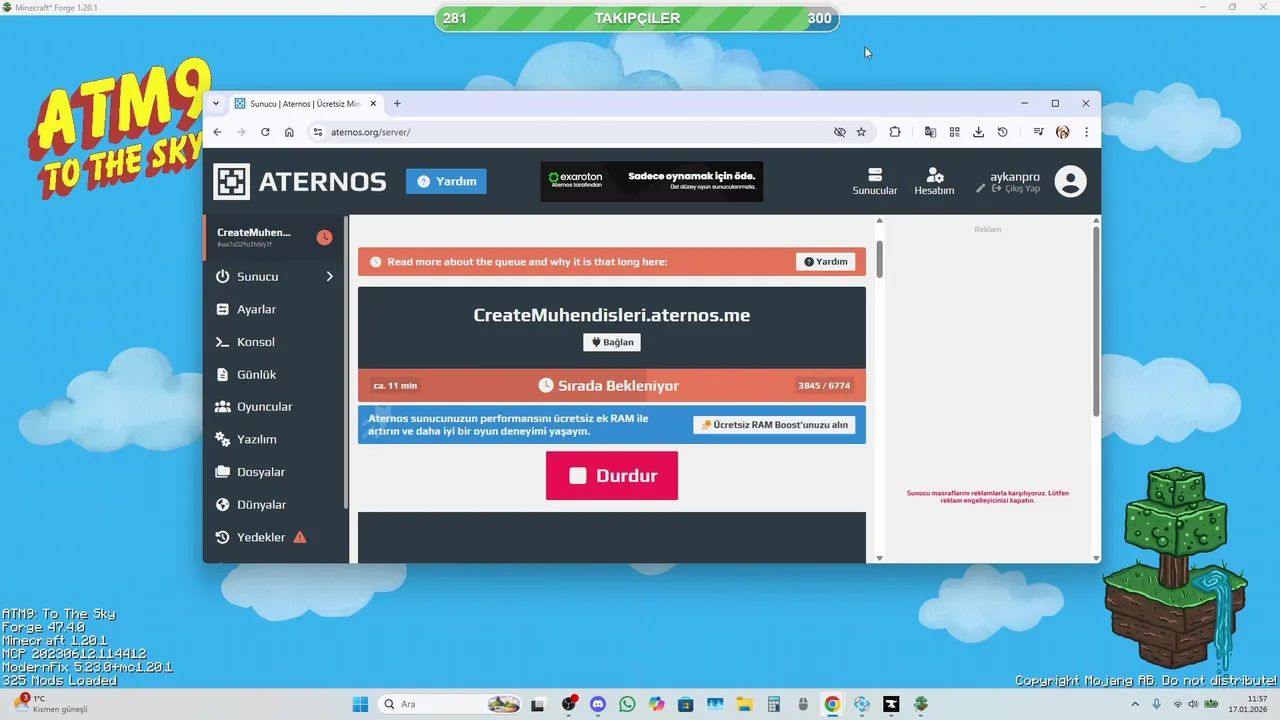Open the Dünyalar worlds page
The width and height of the screenshot is (1280, 720).
pyautogui.click(x=275, y=504)
